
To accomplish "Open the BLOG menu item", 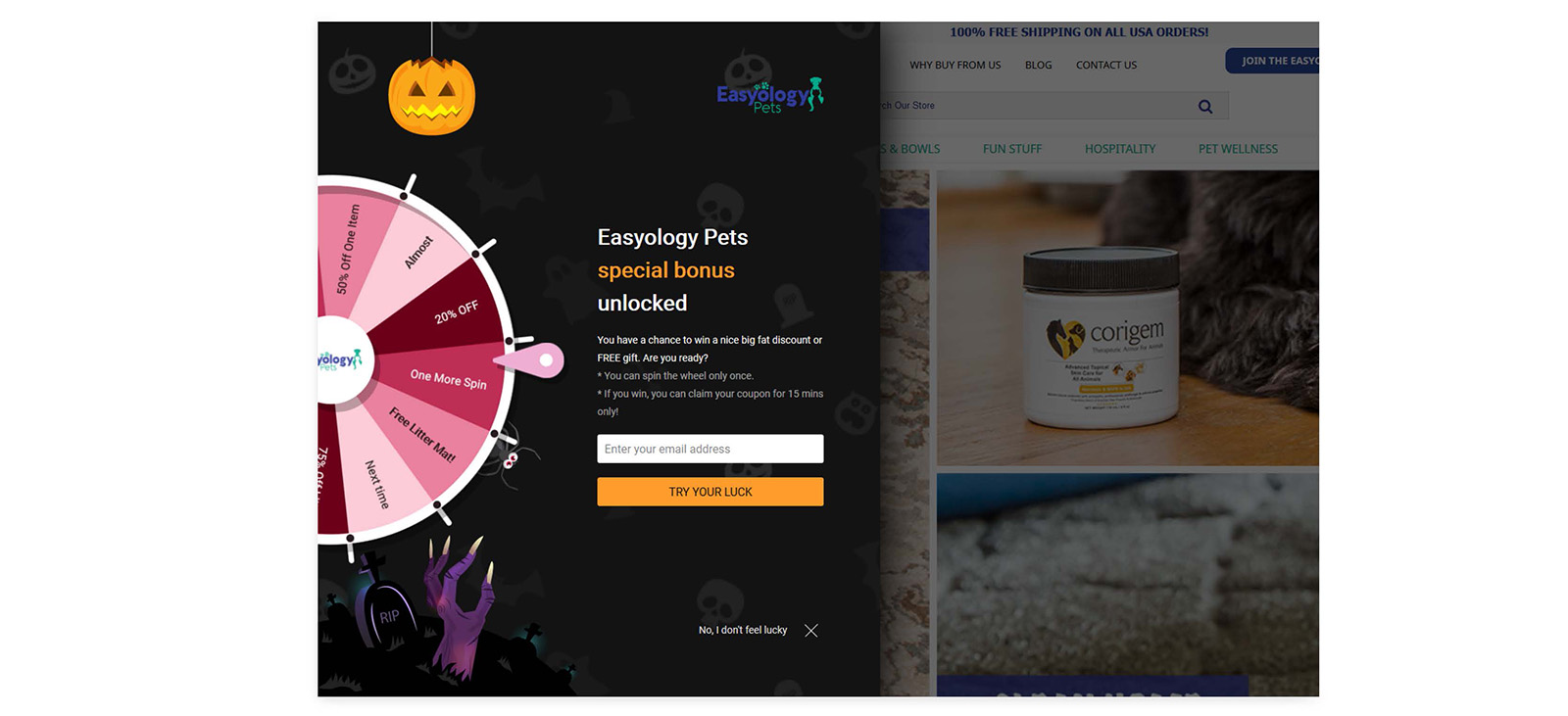I will [x=1039, y=66].
